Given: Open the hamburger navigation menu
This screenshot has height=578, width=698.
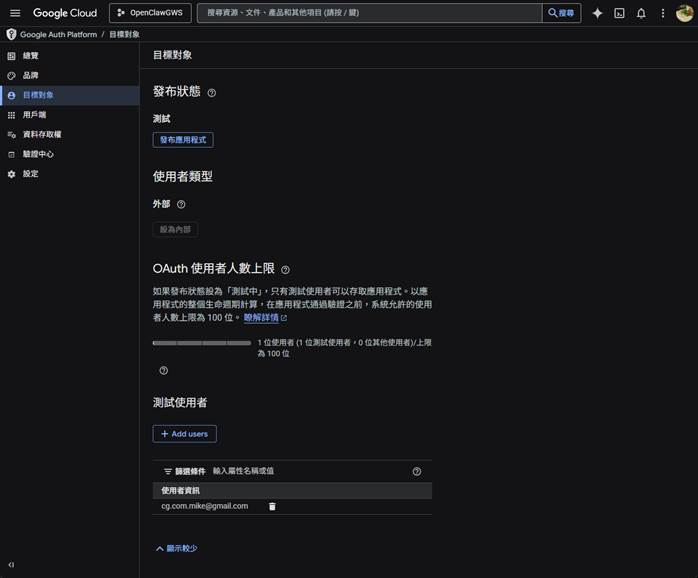Looking at the screenshot, I should click(x=15, y=13).
